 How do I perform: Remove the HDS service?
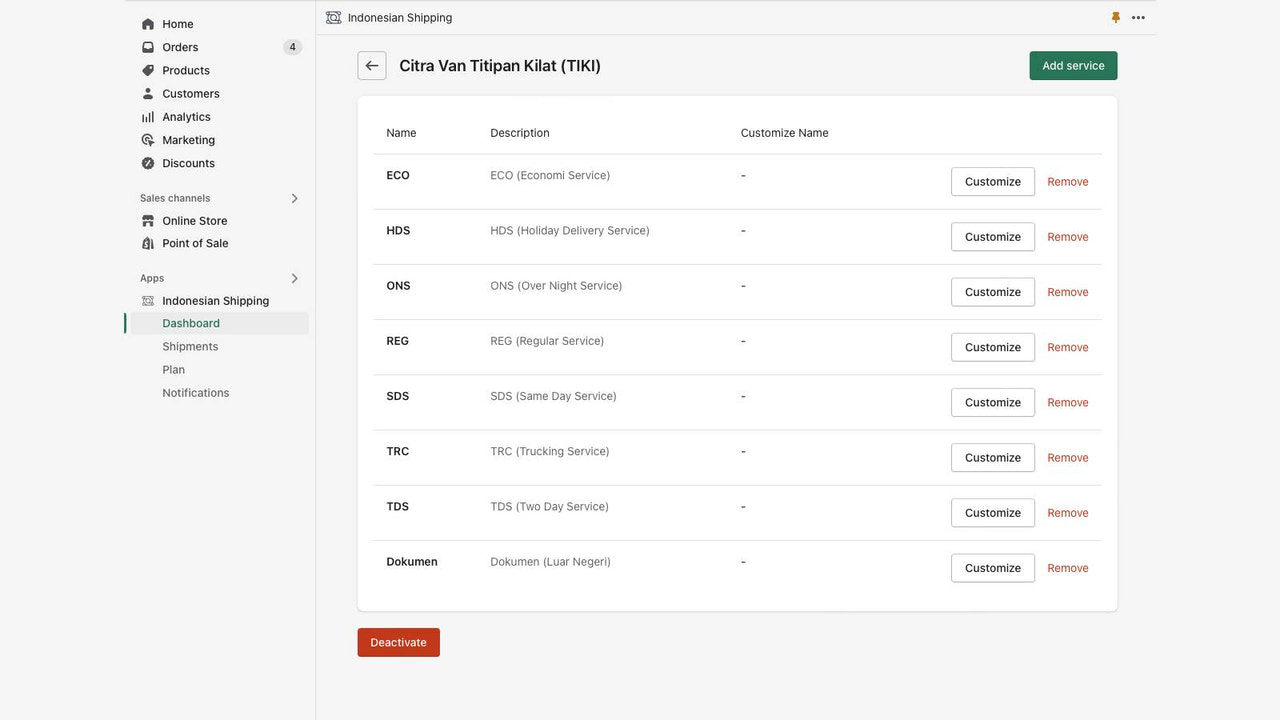pos(1068,237)
